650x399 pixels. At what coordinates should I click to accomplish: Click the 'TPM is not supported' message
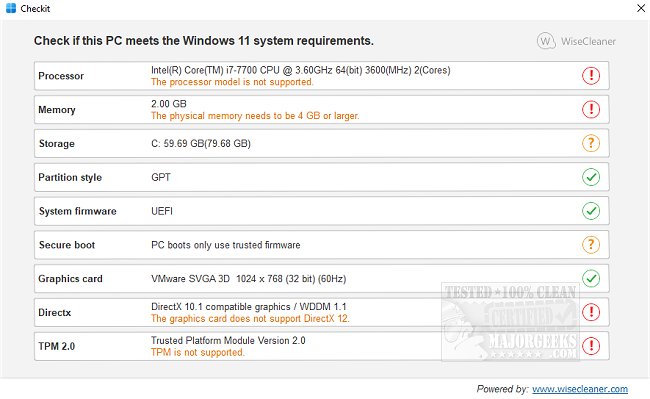pos(198,353)
